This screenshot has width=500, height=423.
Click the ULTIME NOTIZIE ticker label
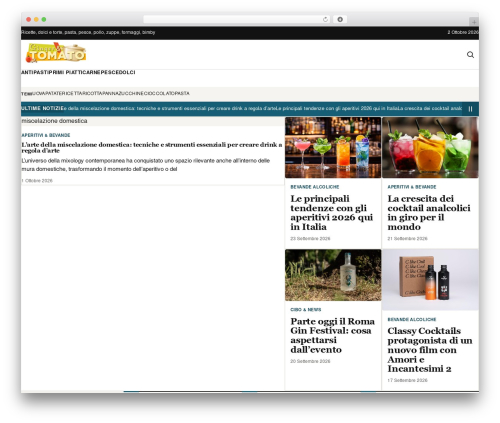point(42,108)
